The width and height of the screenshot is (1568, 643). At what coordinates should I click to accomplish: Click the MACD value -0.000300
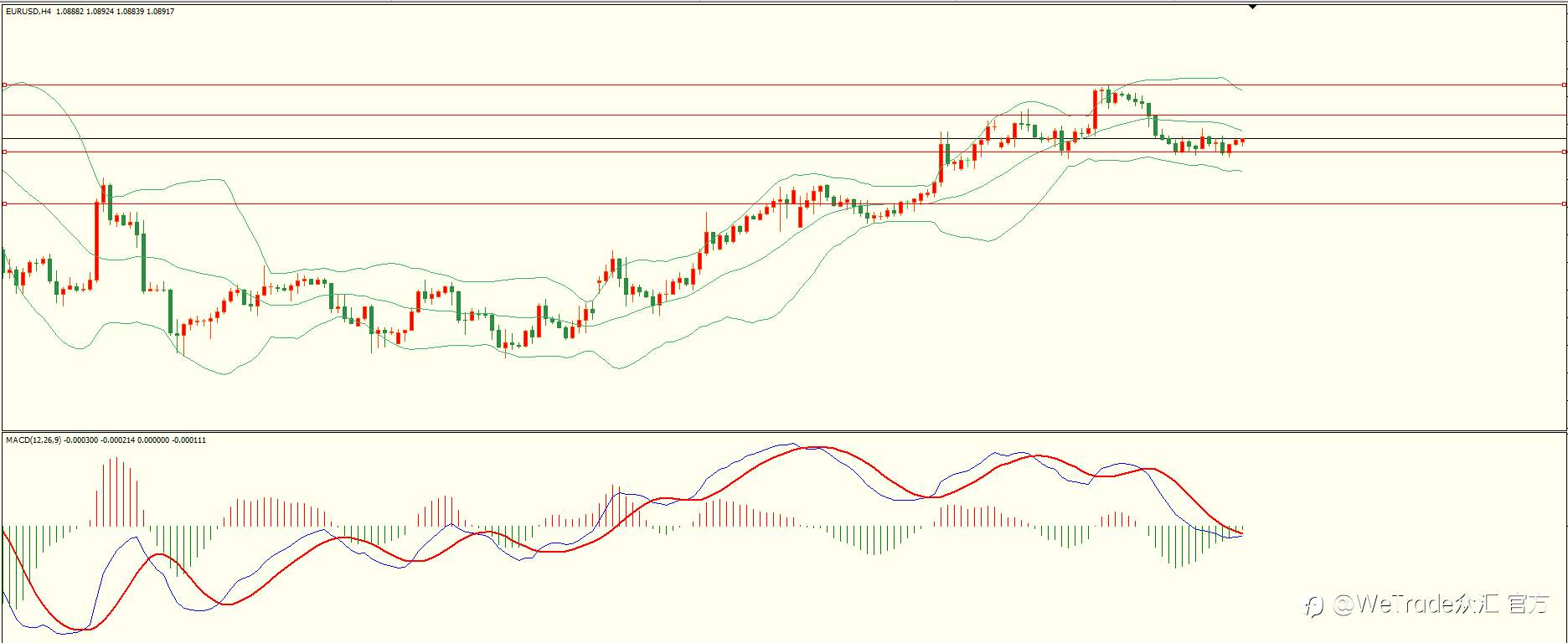tap(81, 440)
